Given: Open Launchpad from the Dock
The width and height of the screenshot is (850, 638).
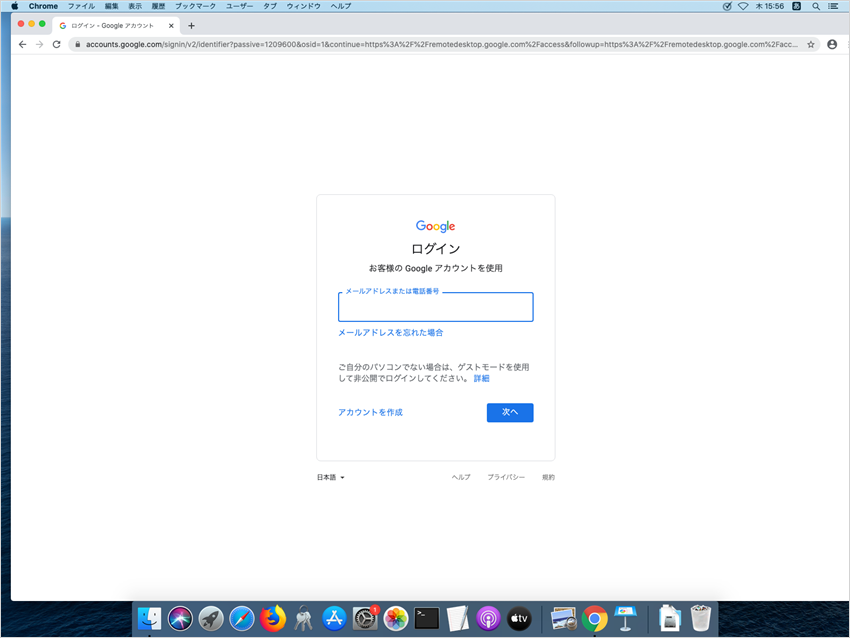Looking at the screenshot, I should (x=211, y=618).
